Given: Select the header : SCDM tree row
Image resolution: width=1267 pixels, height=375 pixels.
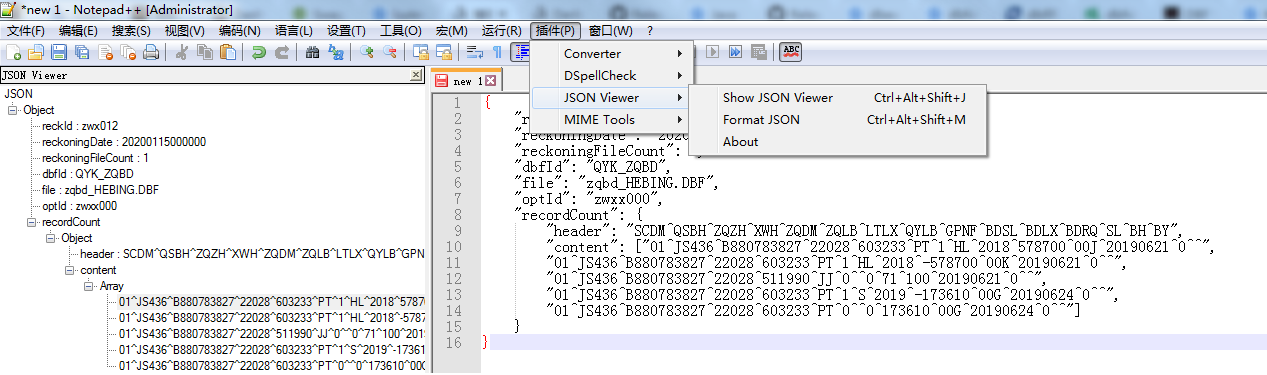Looking at the screenshot, I should (x=252, y=254).
